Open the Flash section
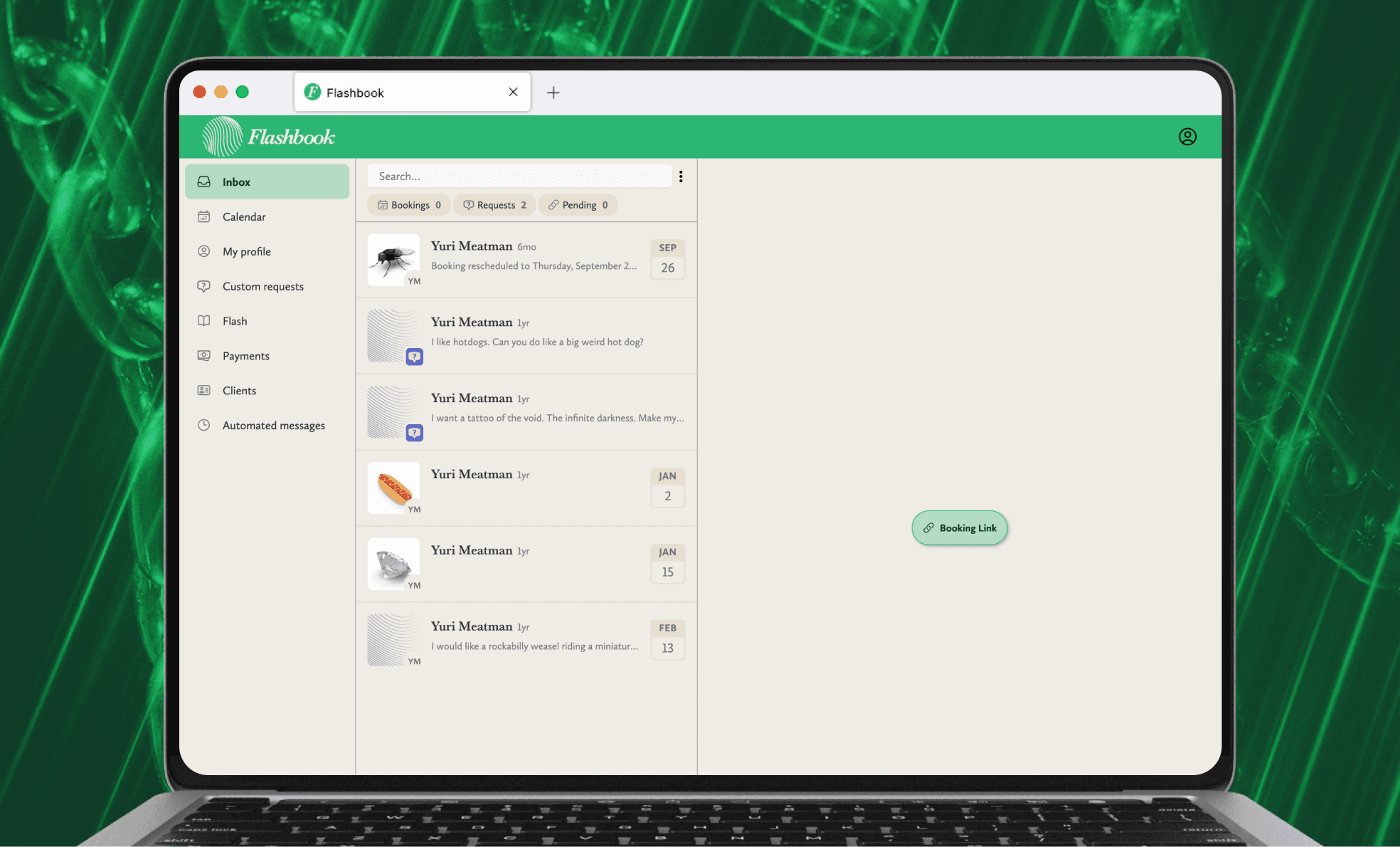 [234, 322]
